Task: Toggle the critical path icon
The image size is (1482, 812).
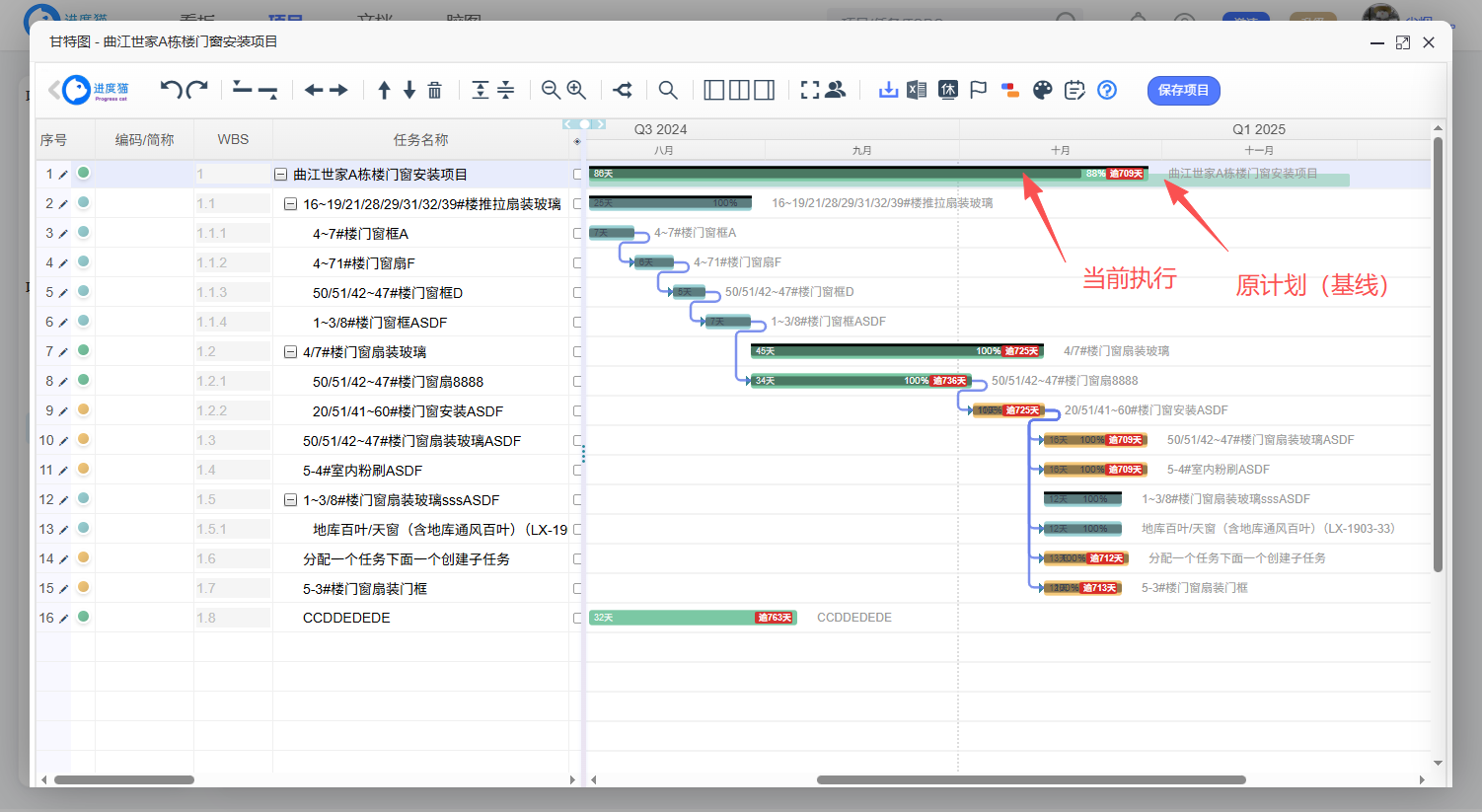Action: [x=623, y=90]
